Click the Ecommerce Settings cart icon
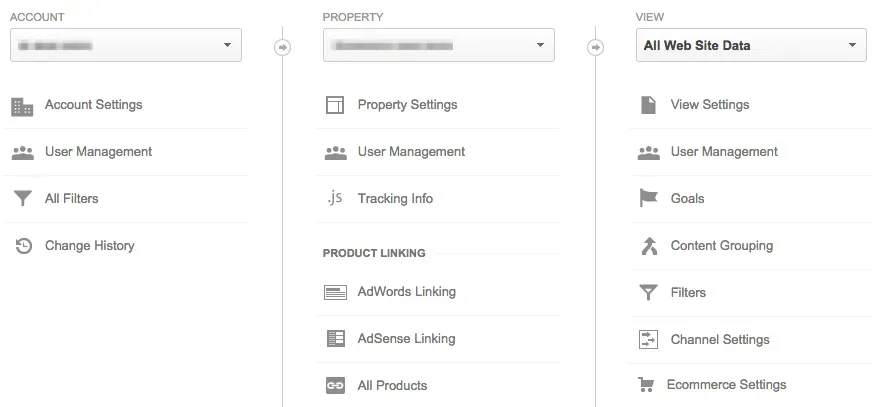Viewport: 877px width, 407px height. tap(648, 385)
